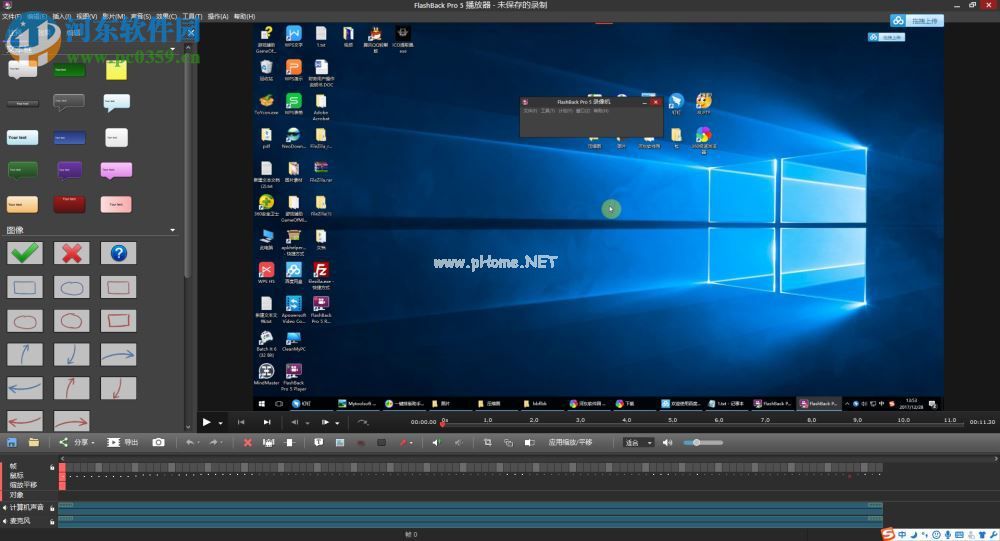The height and width of the screenshot is (541, 1000).
Task: Adjust the volume slider knob
Action: (696, 442)
